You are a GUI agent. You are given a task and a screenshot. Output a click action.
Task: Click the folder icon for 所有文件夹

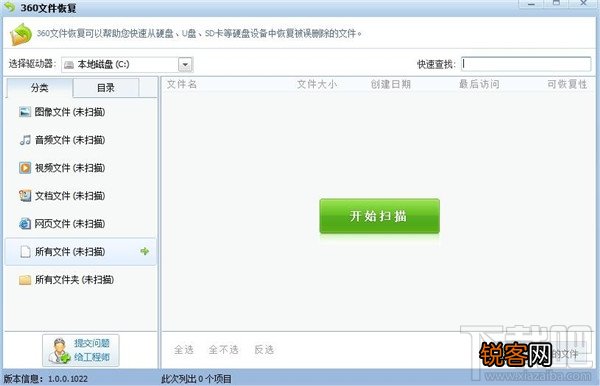tap(25, 280)
